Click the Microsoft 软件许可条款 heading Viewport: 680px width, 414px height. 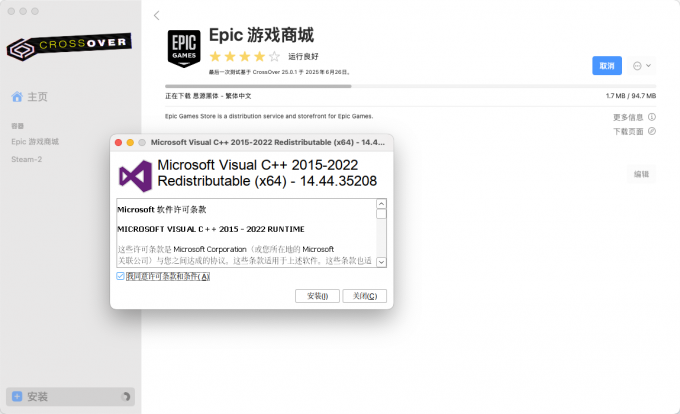coord(162,209)
